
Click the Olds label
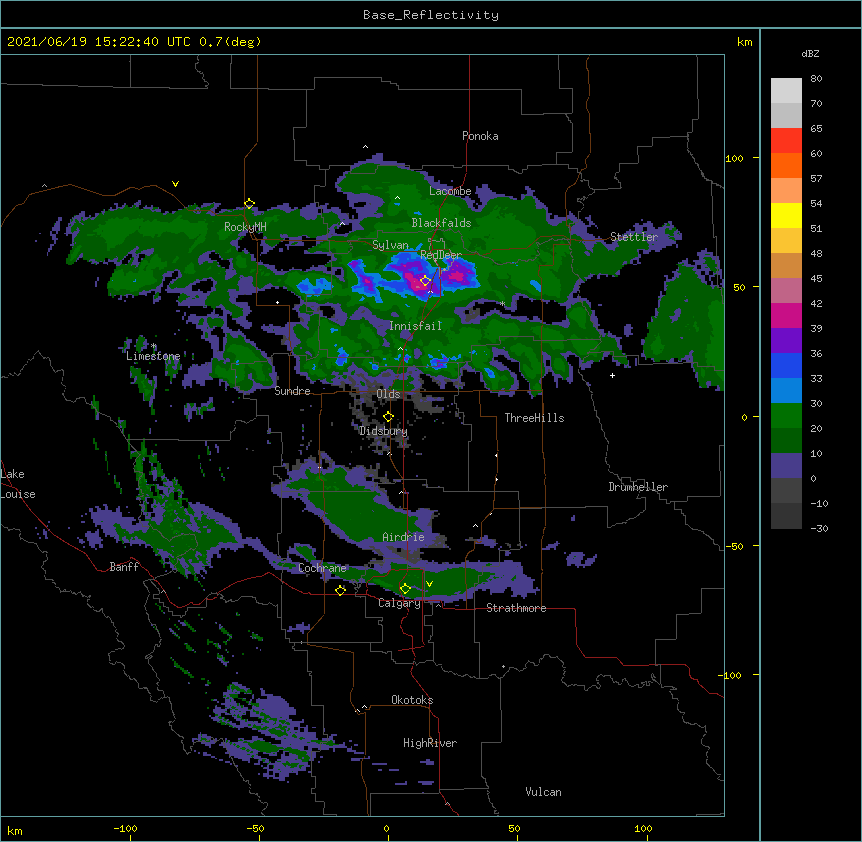coord(388,394)
